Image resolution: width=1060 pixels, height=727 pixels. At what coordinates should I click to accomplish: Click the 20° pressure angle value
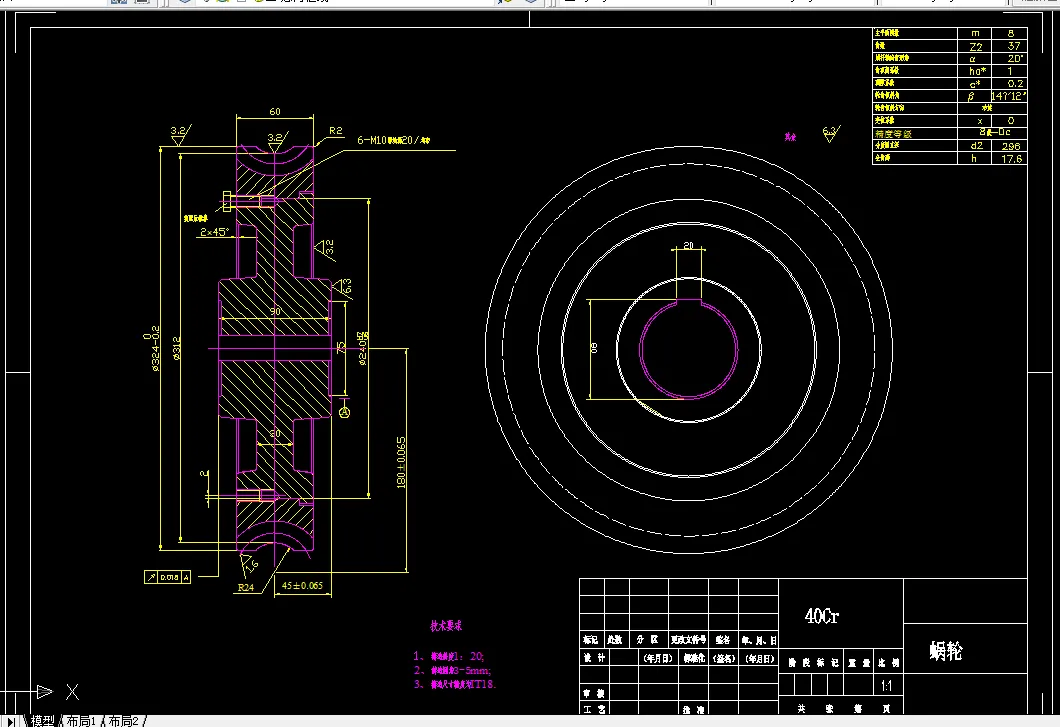coord(1013,58)
